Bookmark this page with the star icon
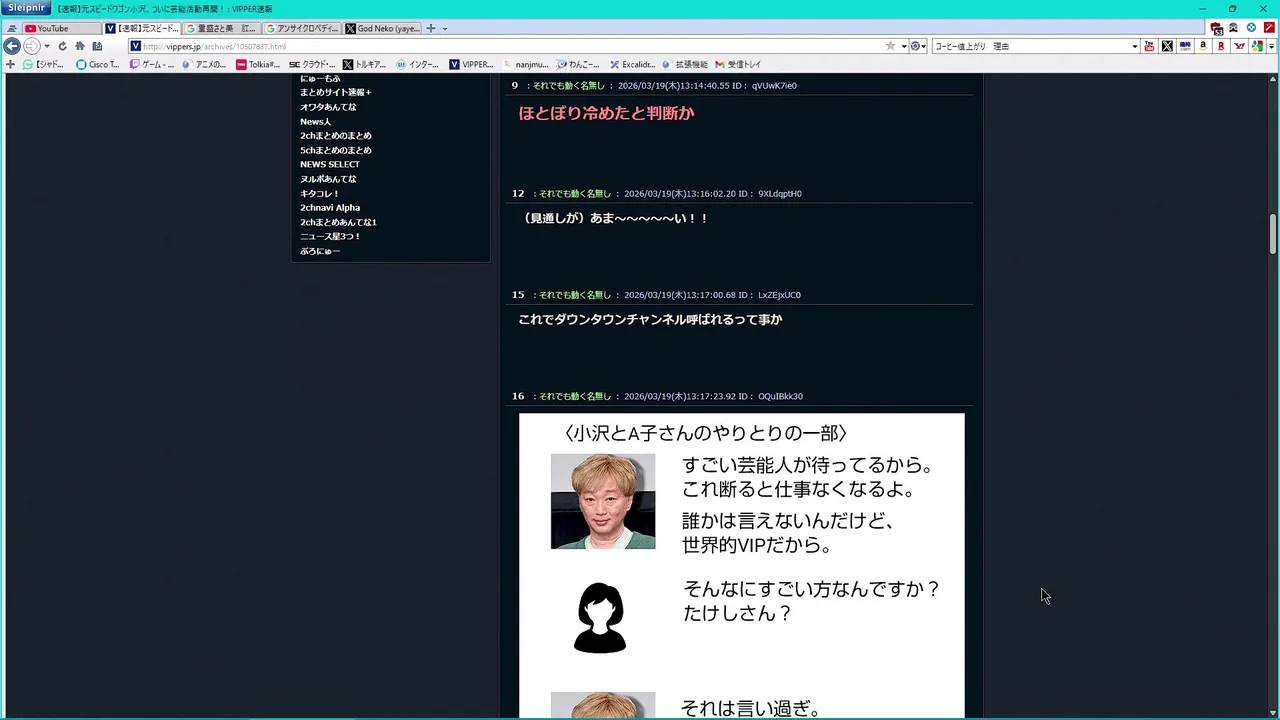Screen dimensions: 1280x720 coord(890,46)
